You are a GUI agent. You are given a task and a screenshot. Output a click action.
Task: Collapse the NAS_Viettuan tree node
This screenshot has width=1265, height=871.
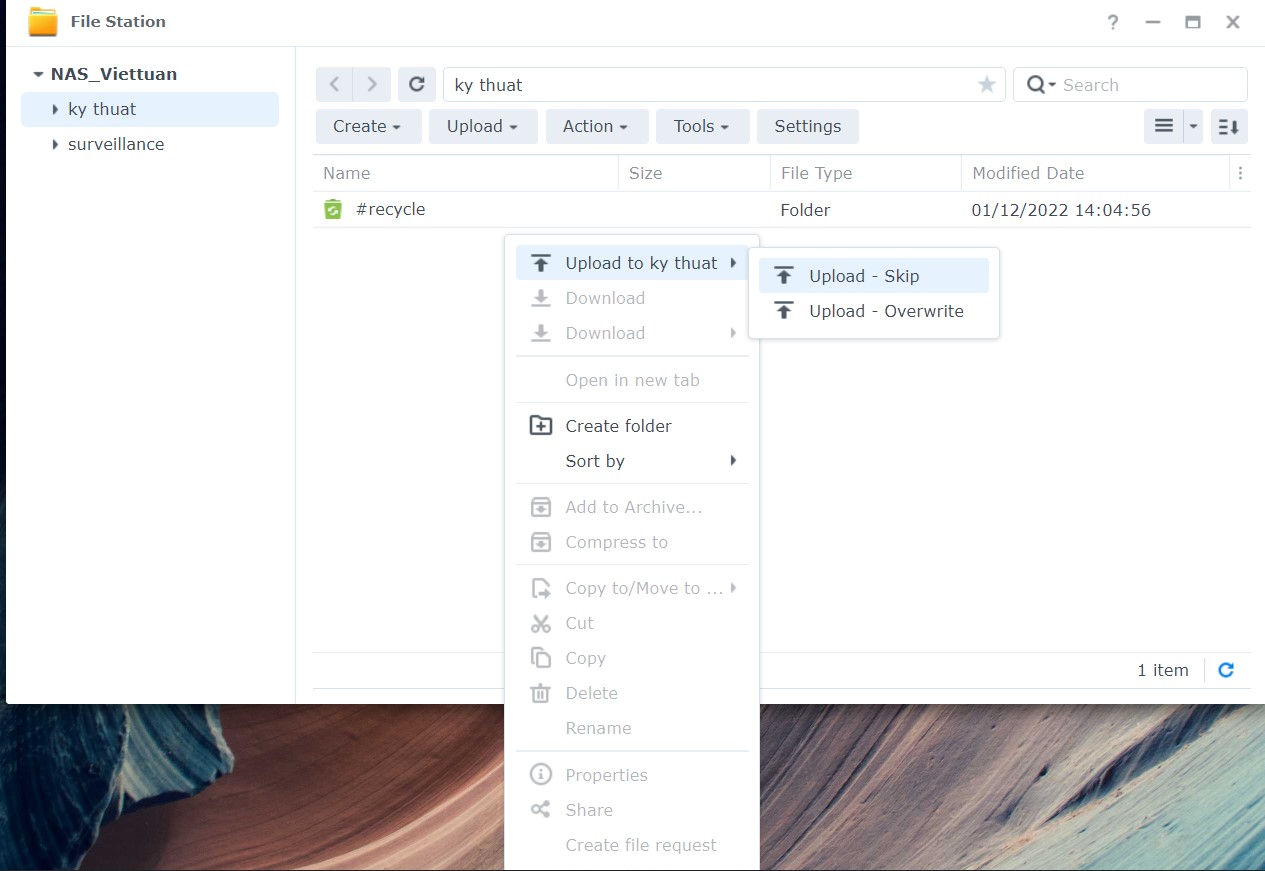pos(38,74)
